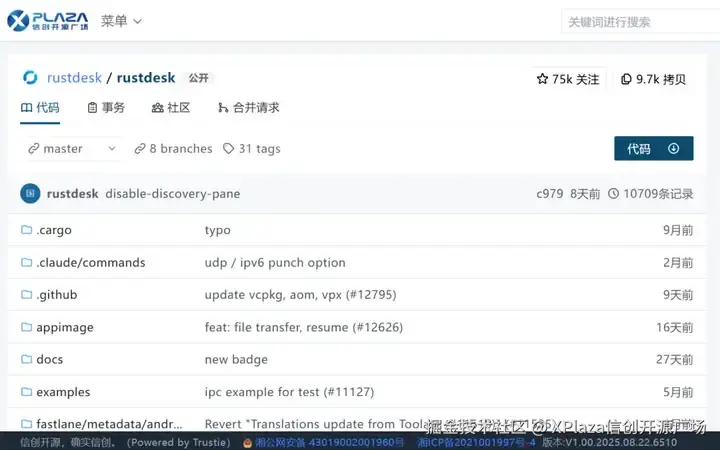Switch to the 合并请求 tab
Viewport: 720px width, 450px height.
(248, 107)
